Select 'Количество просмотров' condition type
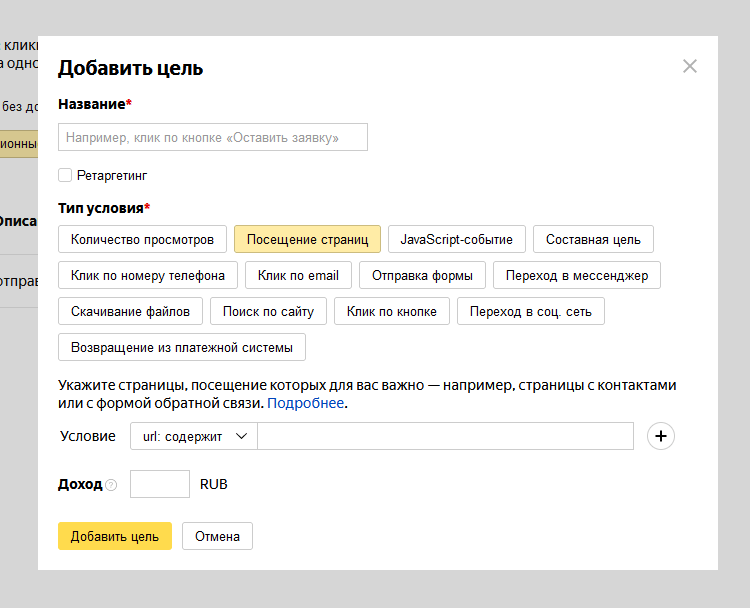The width and height of the screenshot is (750, 608). point(143,240)
